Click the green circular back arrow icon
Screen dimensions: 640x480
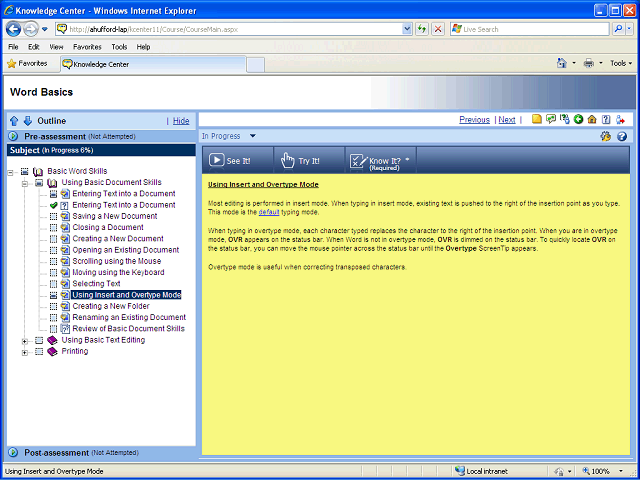tap(578, 119)
